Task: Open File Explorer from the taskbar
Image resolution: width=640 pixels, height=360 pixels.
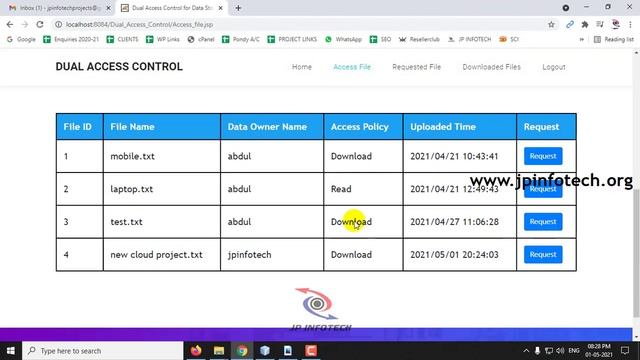Action: click(219, 351)
